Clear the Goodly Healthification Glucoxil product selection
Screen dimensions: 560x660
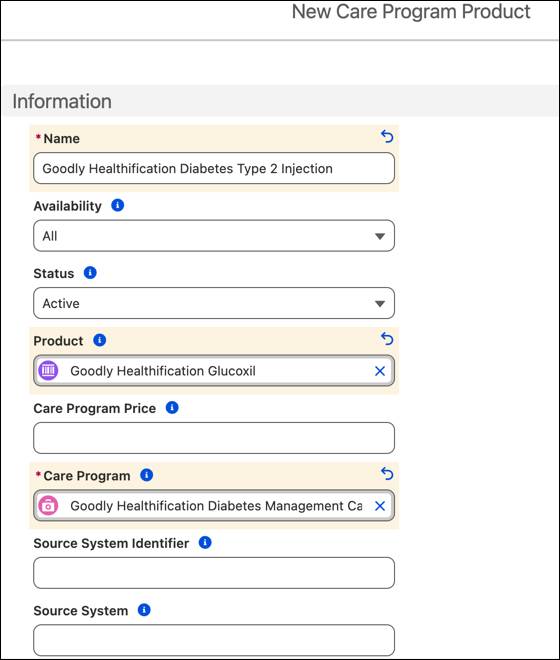pyautogui.click(x=380, y=371)
